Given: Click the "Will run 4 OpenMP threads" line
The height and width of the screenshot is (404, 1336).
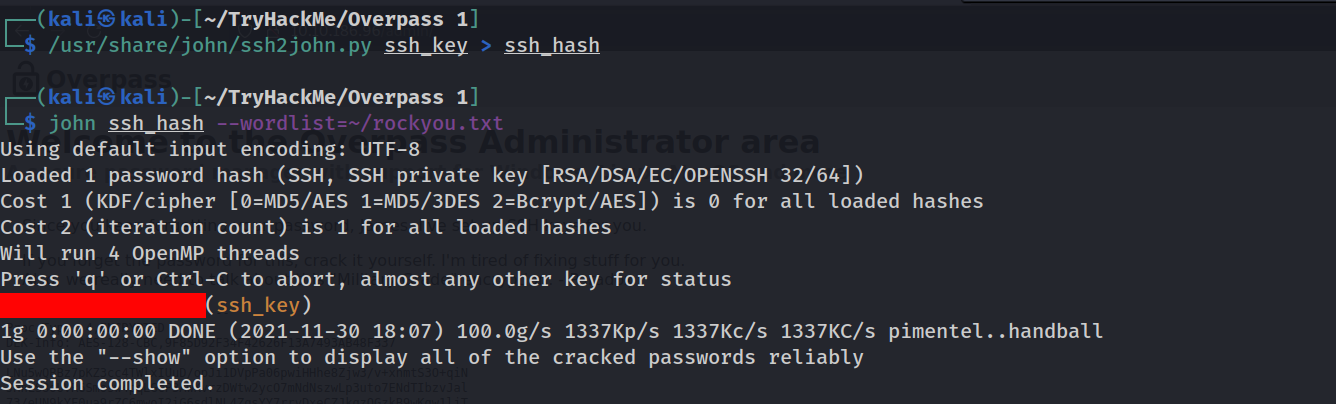Looking at the screenshot, I should click(150, 253).
